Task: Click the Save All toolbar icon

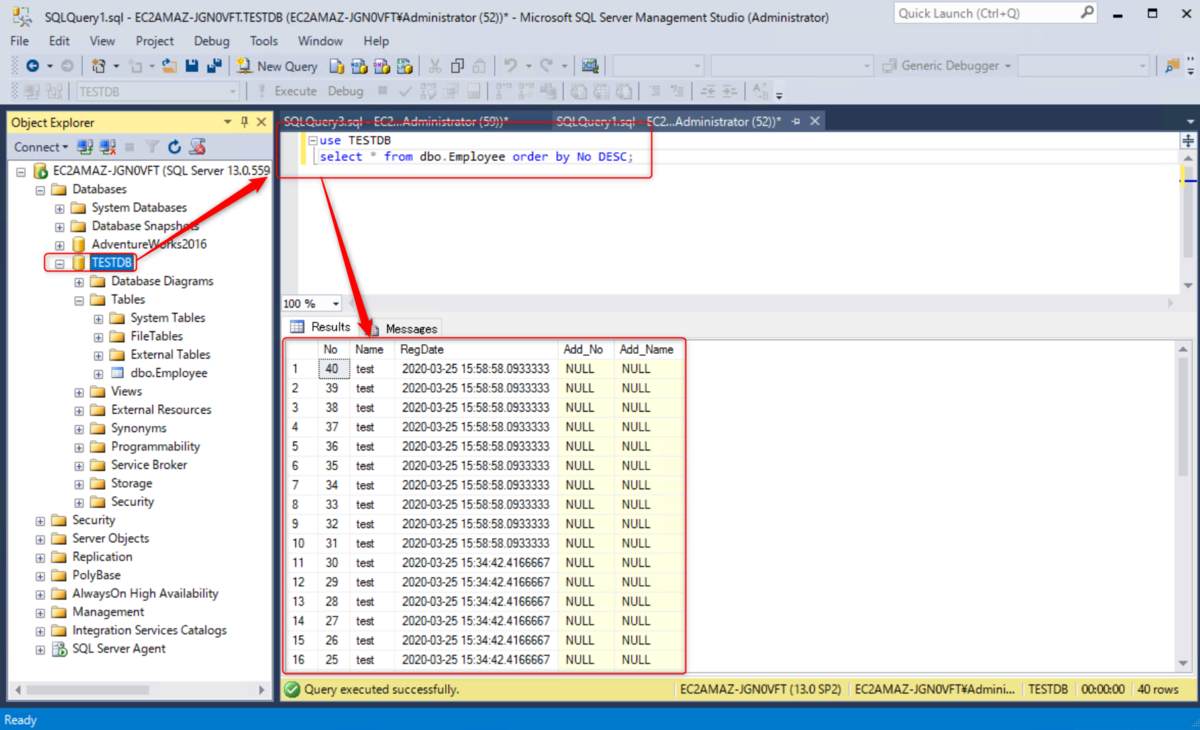Action: (216, 66)
